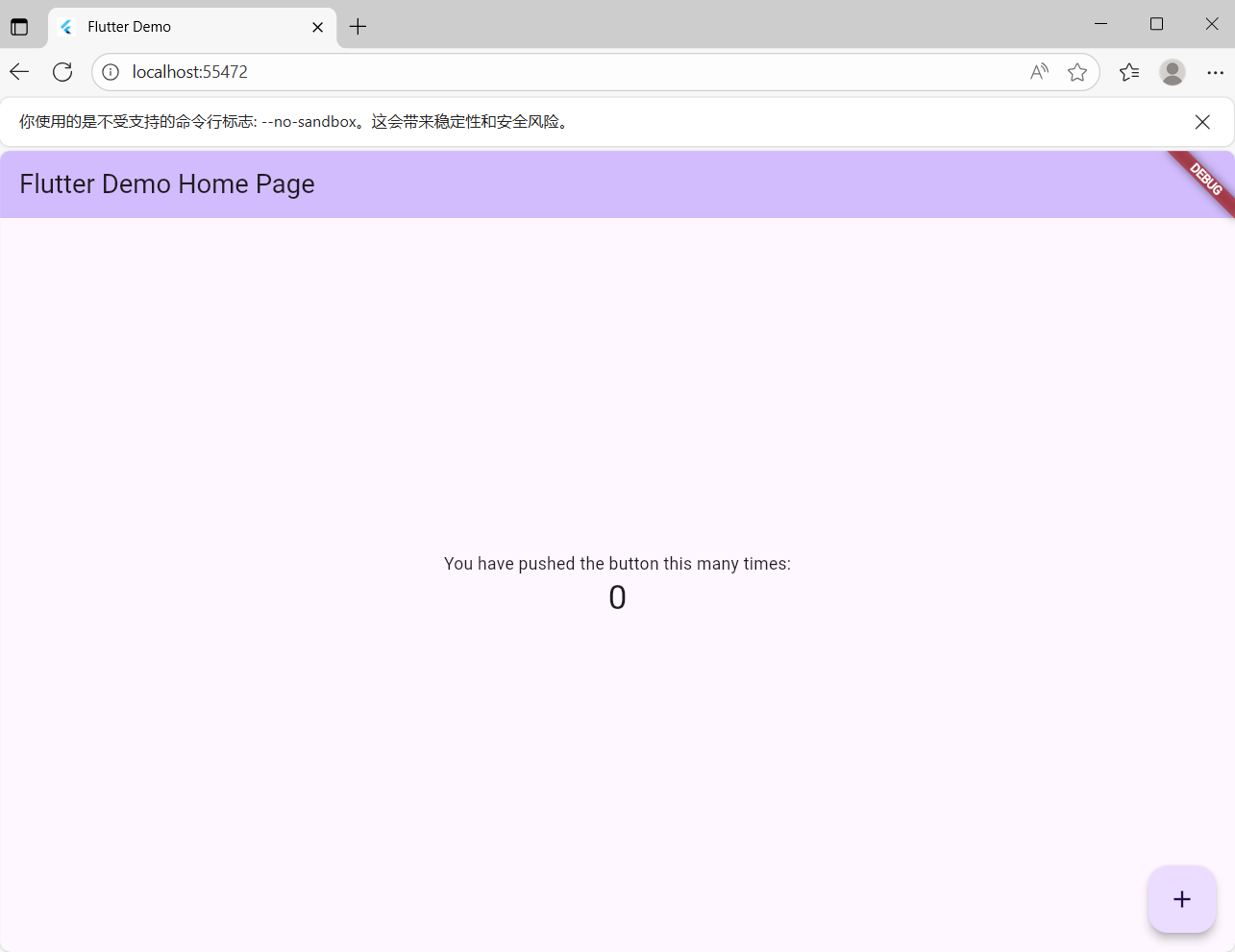The height and width of the screenshot is (952, 1235).
Task: Click the floating plus increment button
Action: click(1182, 899)
